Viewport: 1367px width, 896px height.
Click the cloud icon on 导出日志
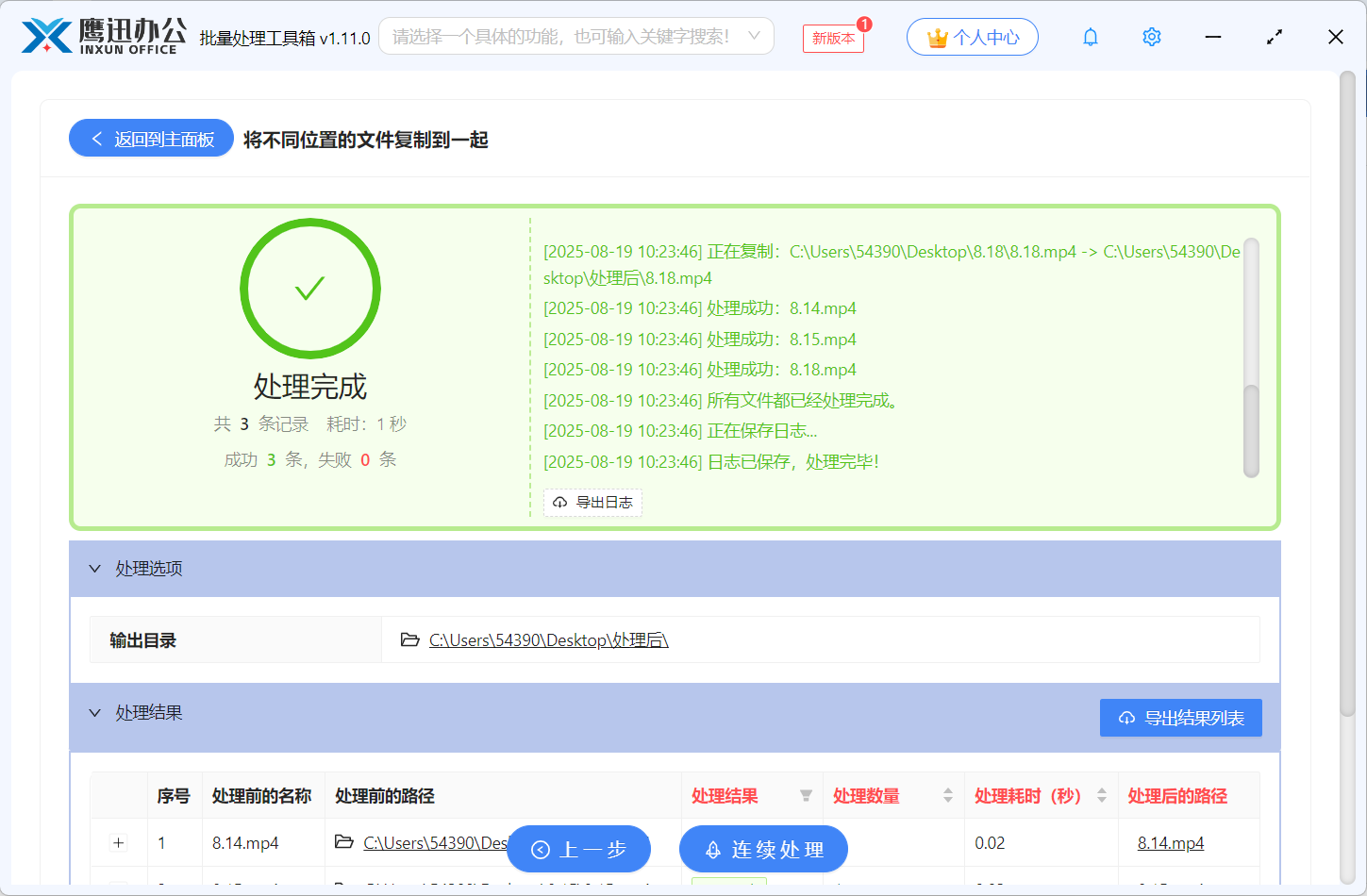click(x=559, y=503)
